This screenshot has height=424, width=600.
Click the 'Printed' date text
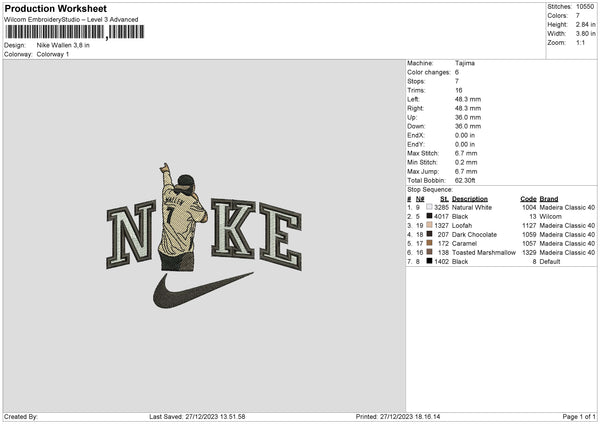pyautogui.click(x=398, y=417)
